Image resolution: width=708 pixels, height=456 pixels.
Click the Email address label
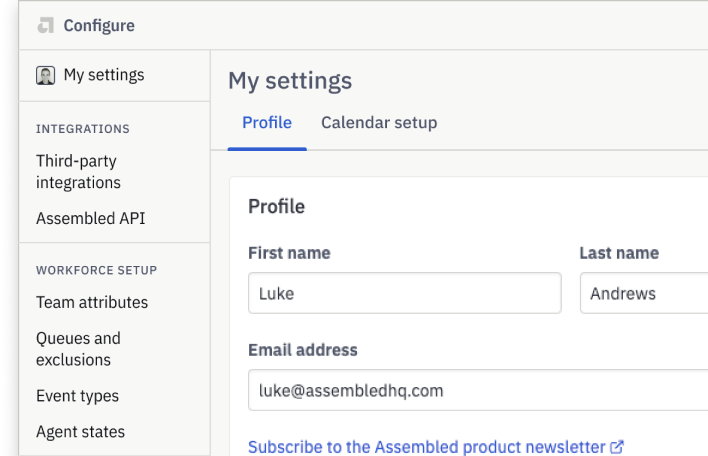click(x=303, y=350)
